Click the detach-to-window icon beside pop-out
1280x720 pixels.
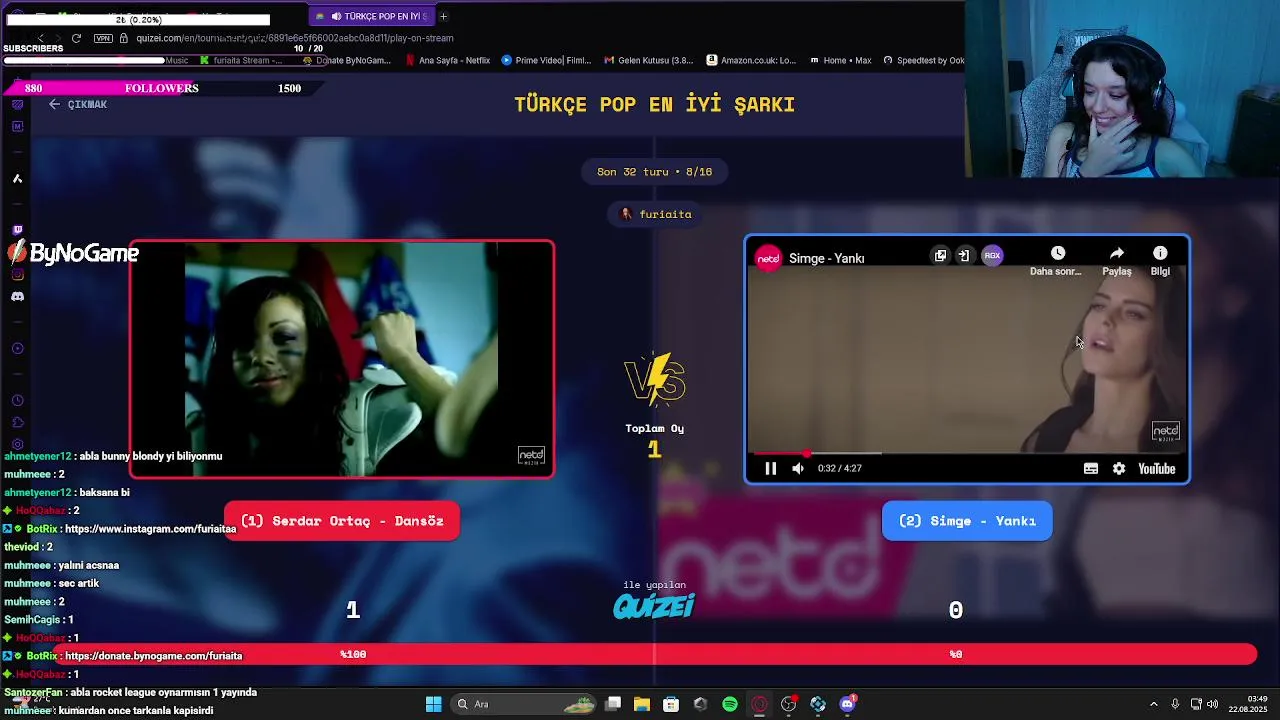click(x=964, y=255)
